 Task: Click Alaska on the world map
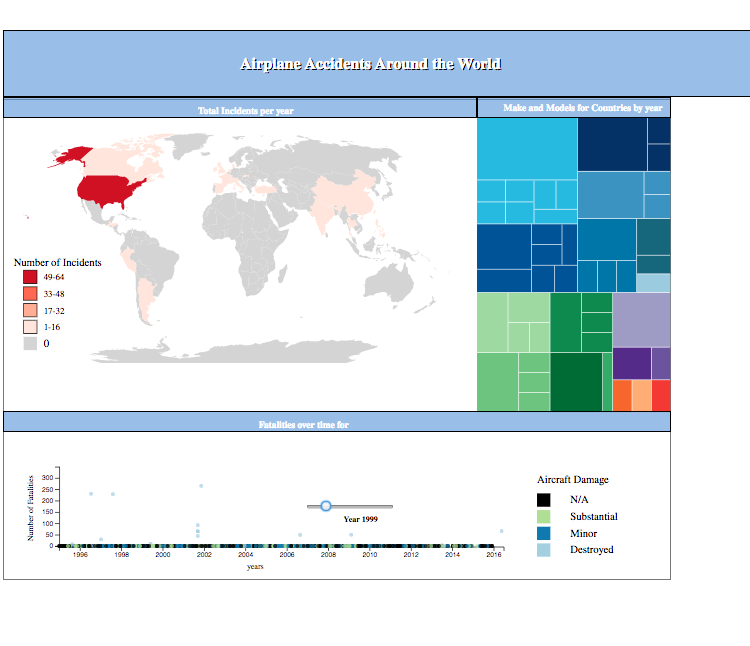(x=72, y=155)
